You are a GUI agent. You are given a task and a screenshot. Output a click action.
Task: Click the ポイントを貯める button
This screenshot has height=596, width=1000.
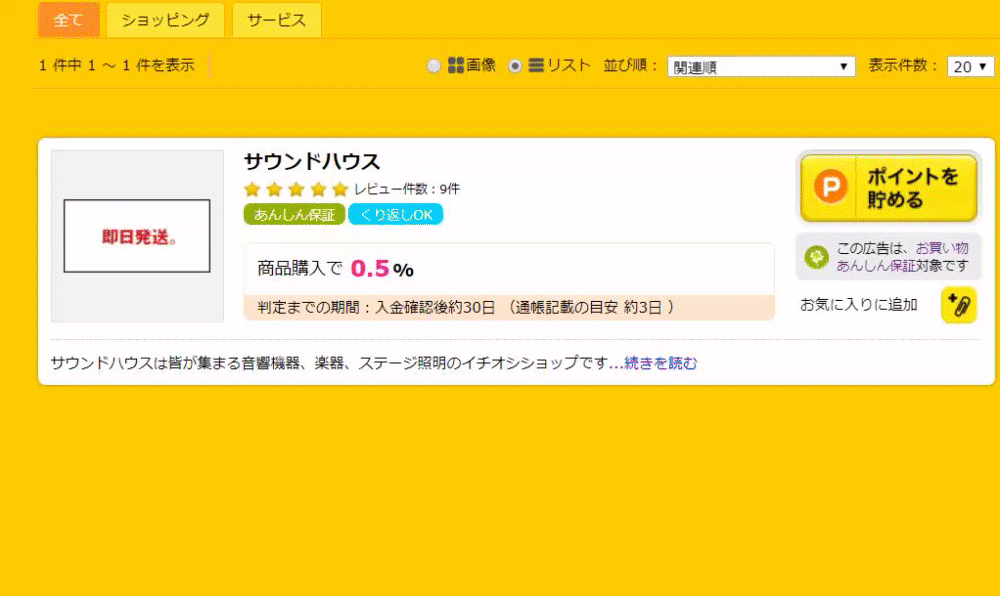click(x=888, y=187)
